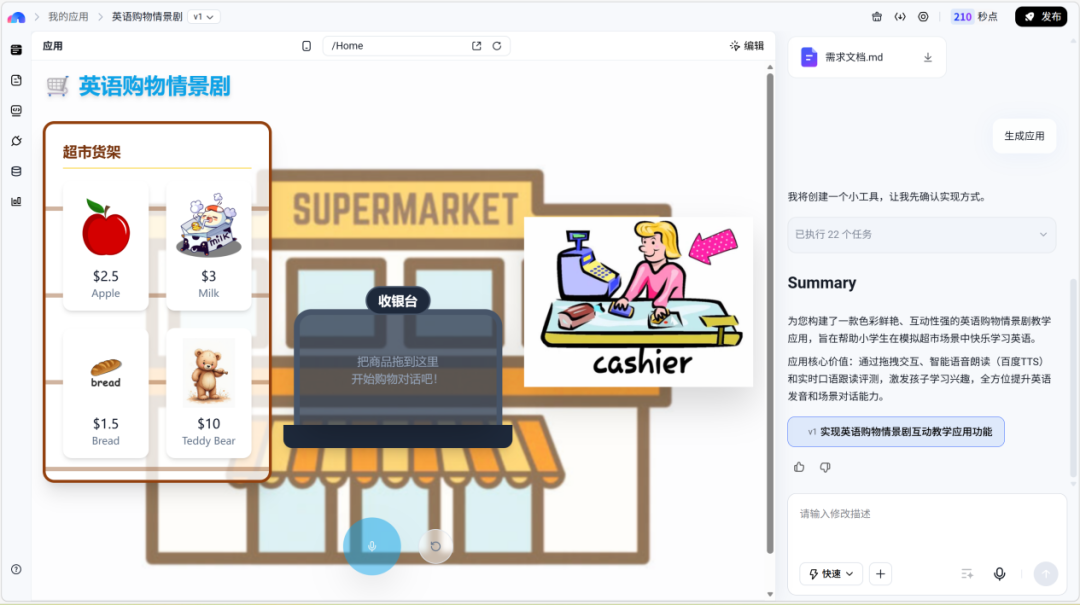Activate the blue microphone button in preview
1080x605 pixels.
[372, 546]
